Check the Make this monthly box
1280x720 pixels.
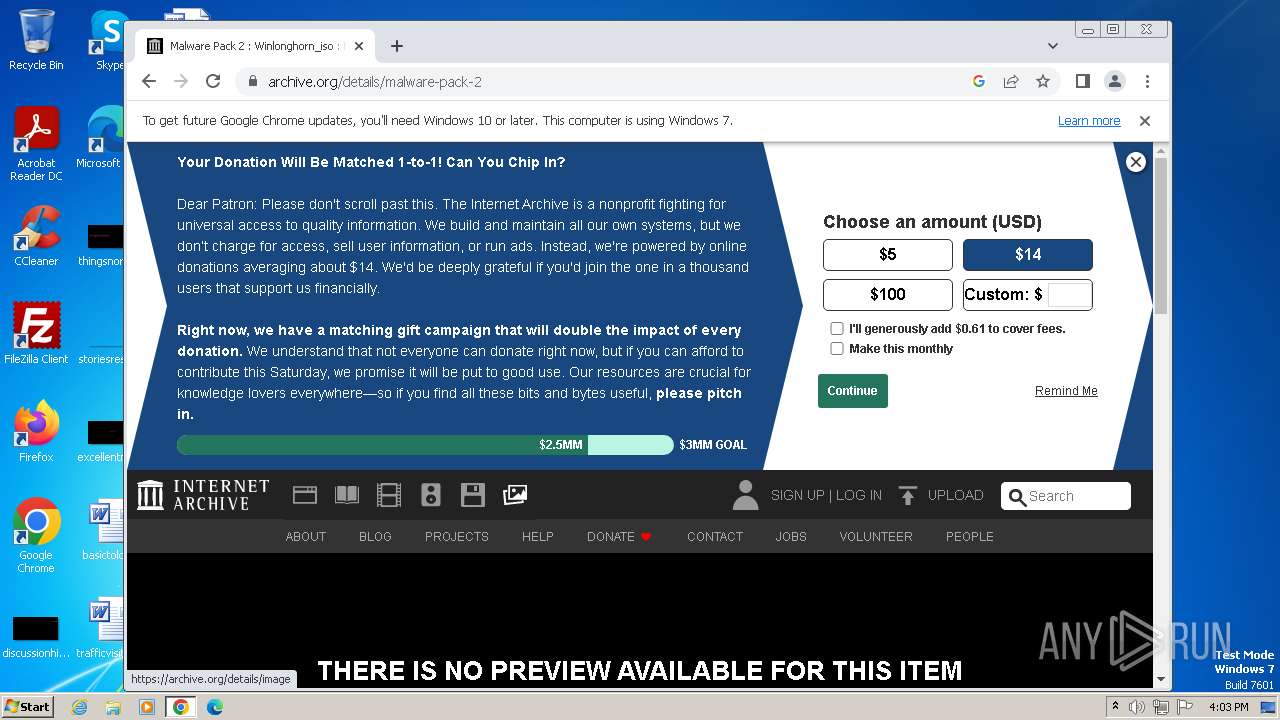837,348
